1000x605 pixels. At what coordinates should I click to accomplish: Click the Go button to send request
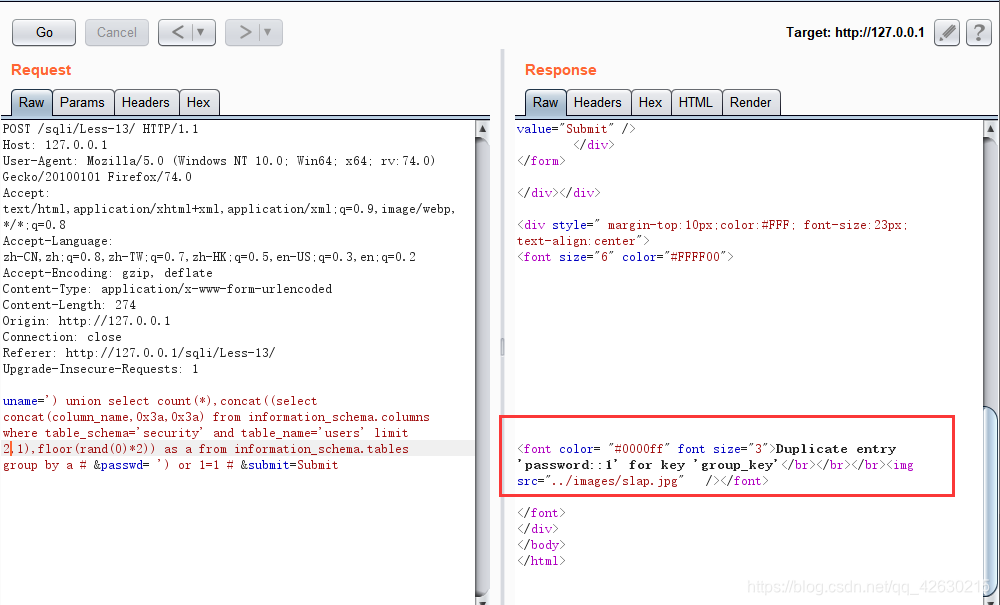(x=44, y=33)
